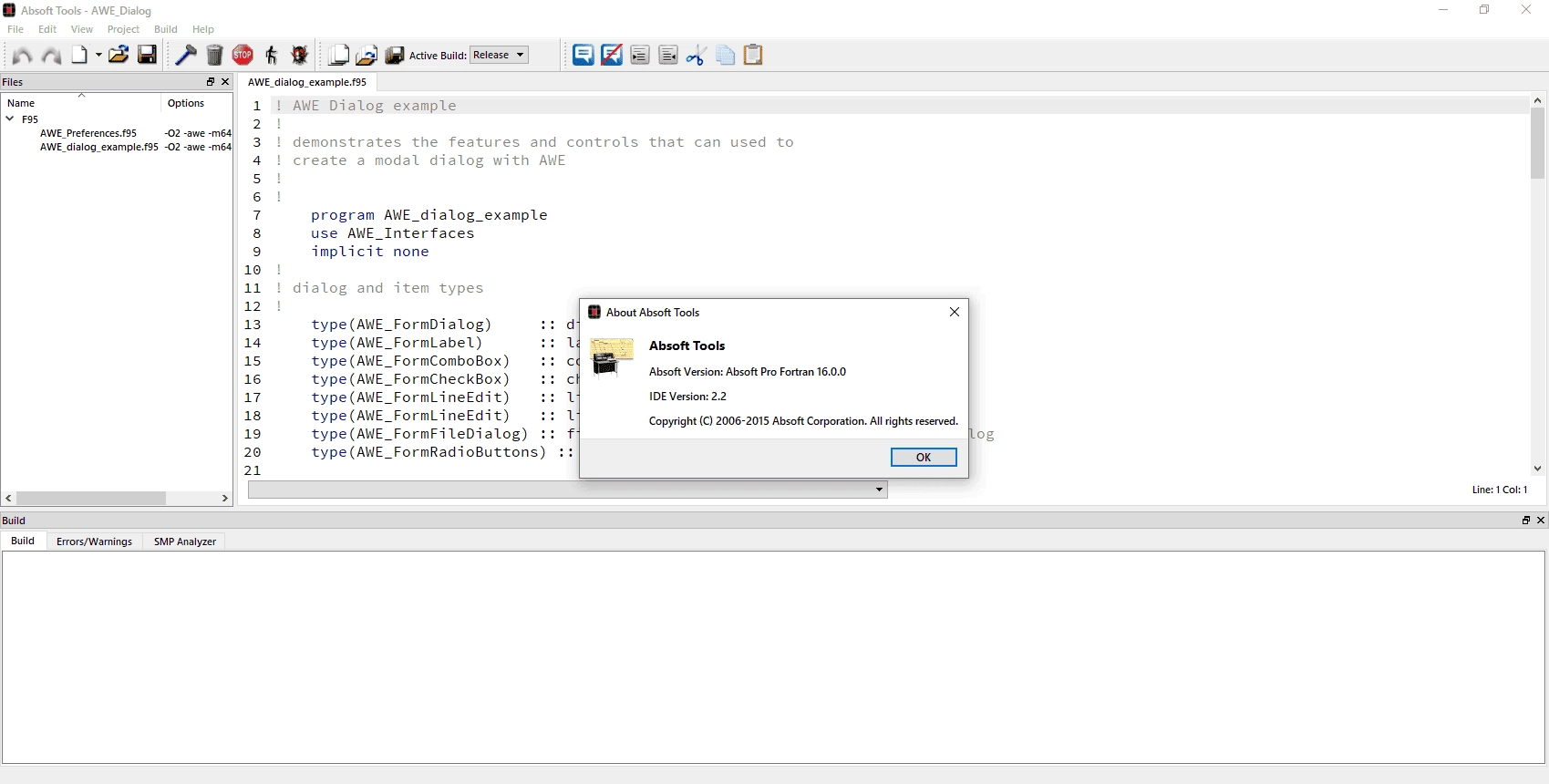Clean project with trash can icon

[214, 55]
